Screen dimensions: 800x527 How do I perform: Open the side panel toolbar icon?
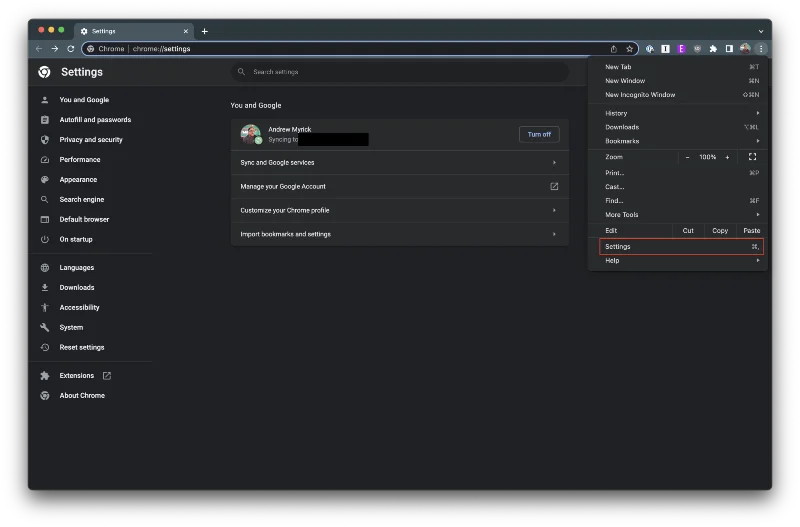729,48
